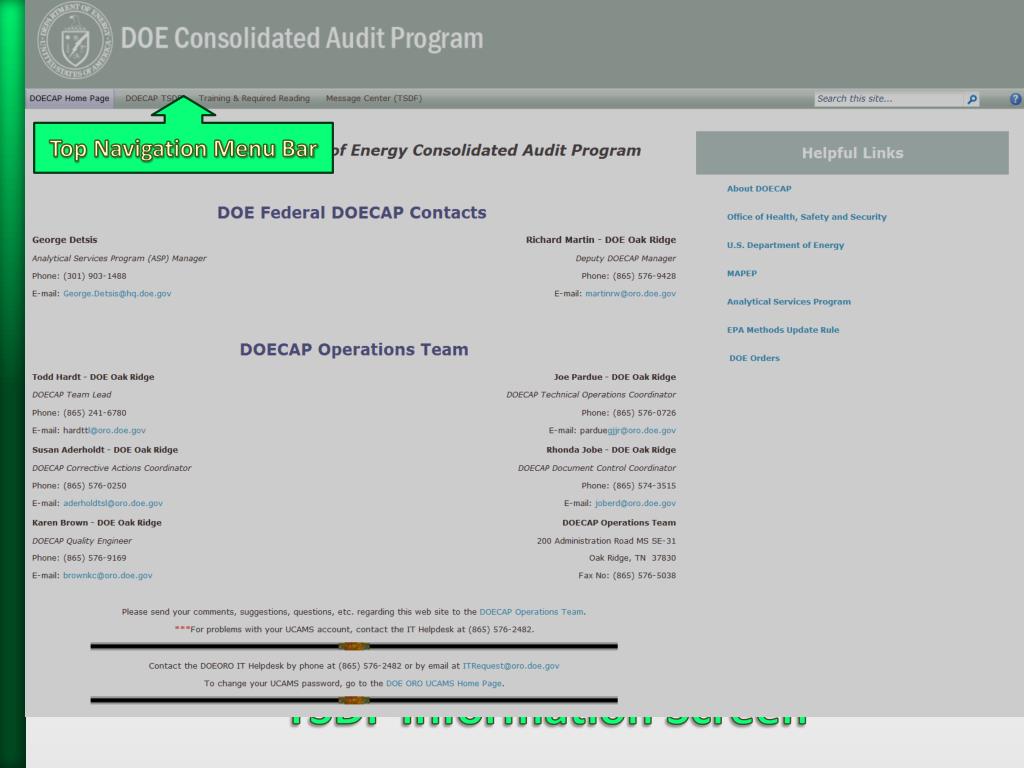The height and width of the screenshot is (768, 1024).
Task: Click Deputy DOECAP Manager title
Action: [x=626, y=259]
